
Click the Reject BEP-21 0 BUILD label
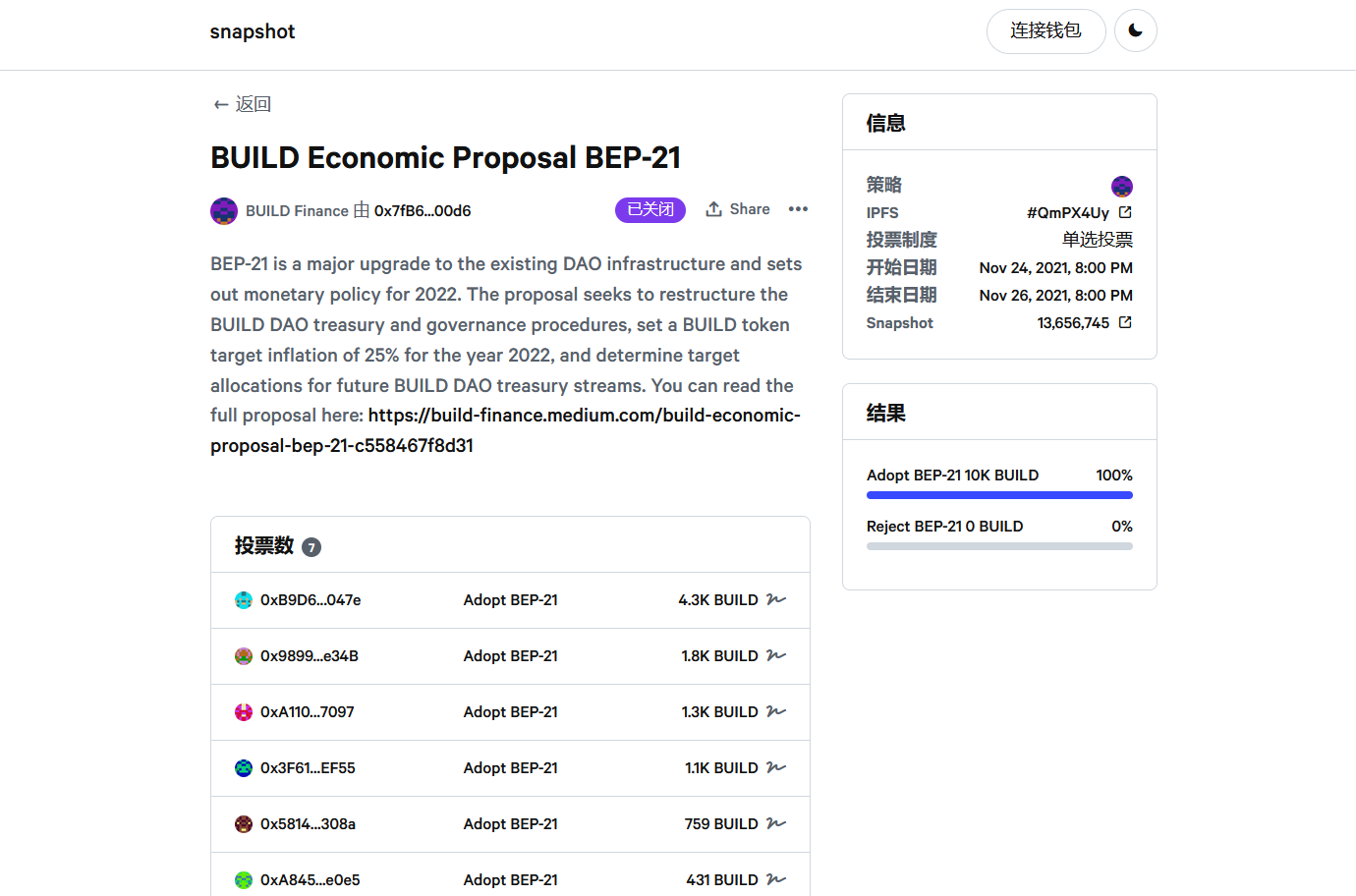tap(945, 527)
